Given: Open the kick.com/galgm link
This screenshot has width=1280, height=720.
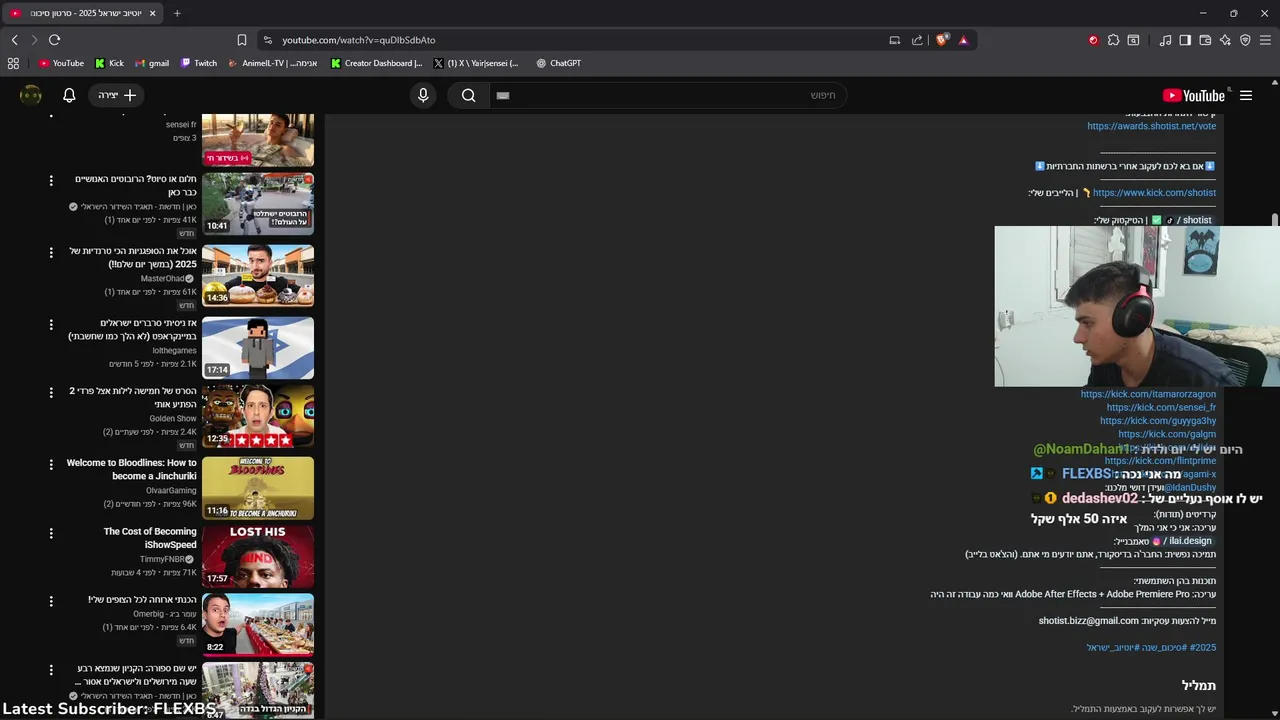Looking at the screenshot, I should (x=1167, y=435).
